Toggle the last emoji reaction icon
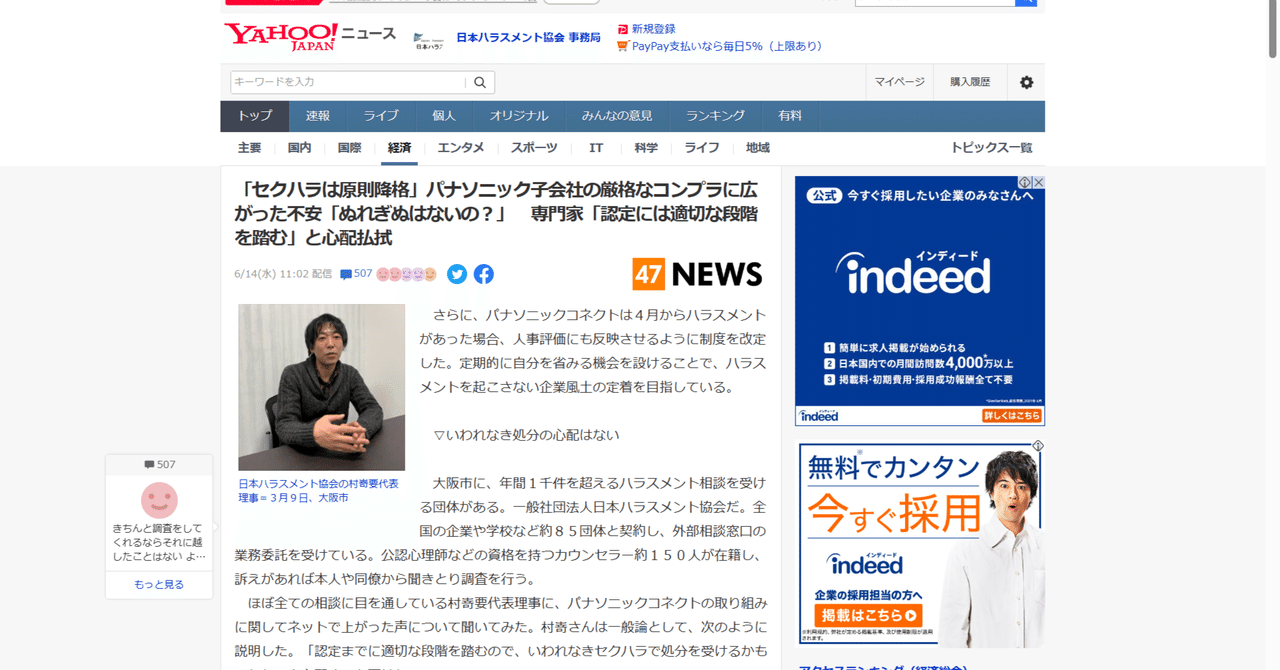This screenshot has height=670, width=1280. tap(430, 274)
